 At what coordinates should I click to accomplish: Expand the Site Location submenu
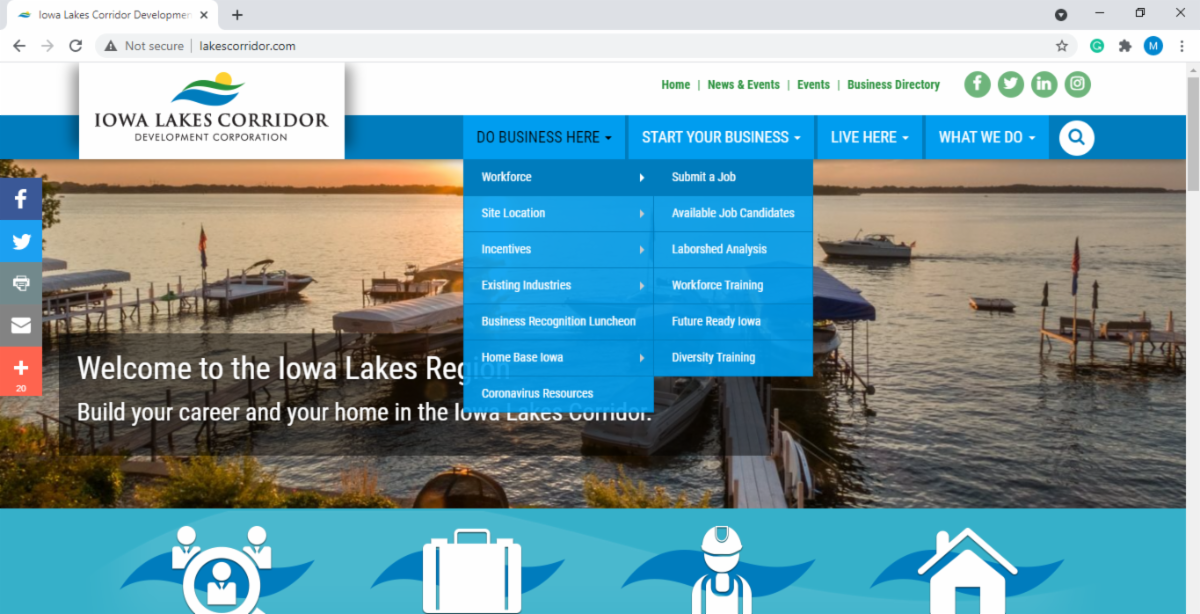coord(558,213)
